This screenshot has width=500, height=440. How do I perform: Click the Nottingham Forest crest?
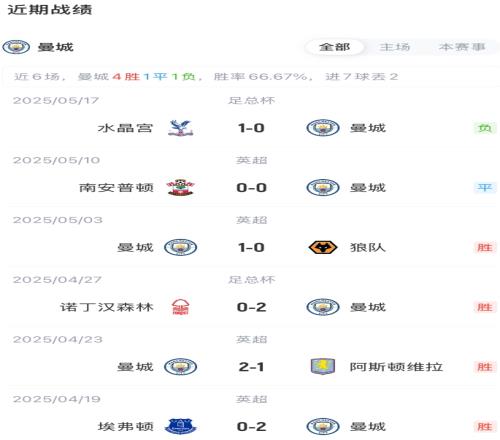tap(180, 307)
